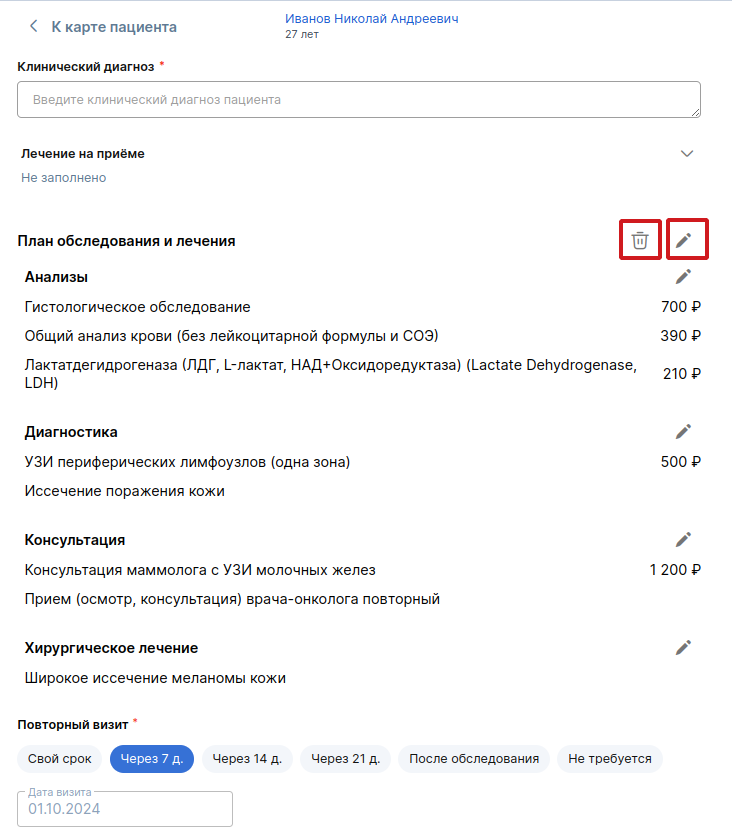
Task: Select the После обследования option
Action: (x=474, y=759)
